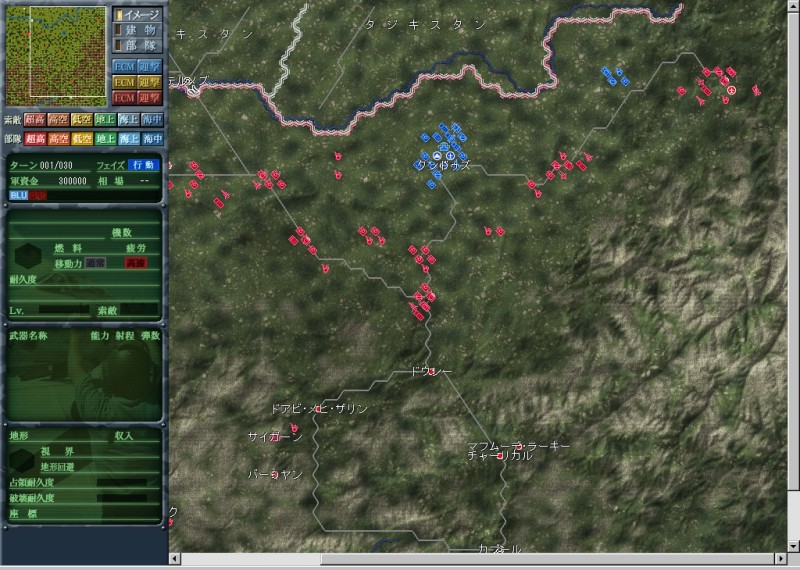Click the ターン 001/030 turn counter
800x570 pixels.
point(41,165)
